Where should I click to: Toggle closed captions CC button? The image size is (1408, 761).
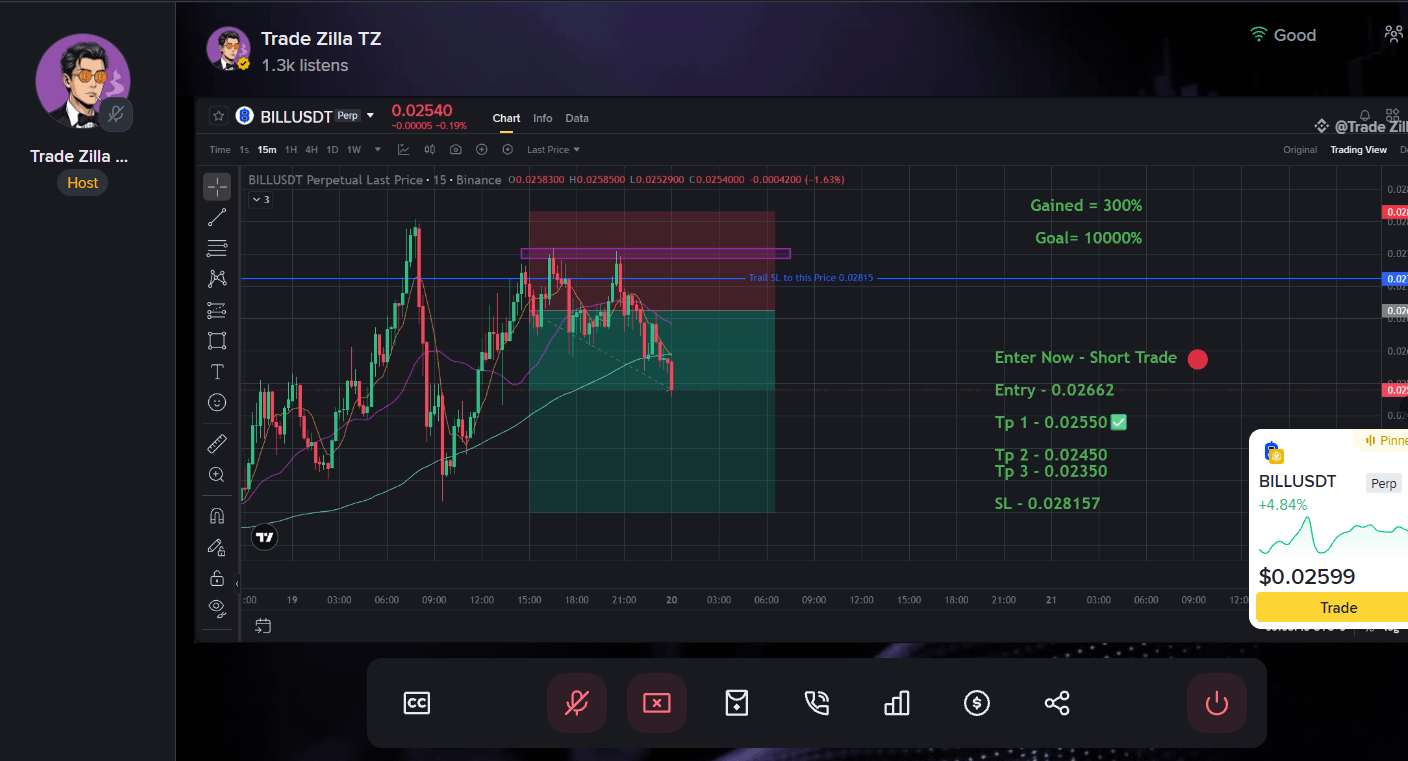click(x=417, y=703)
